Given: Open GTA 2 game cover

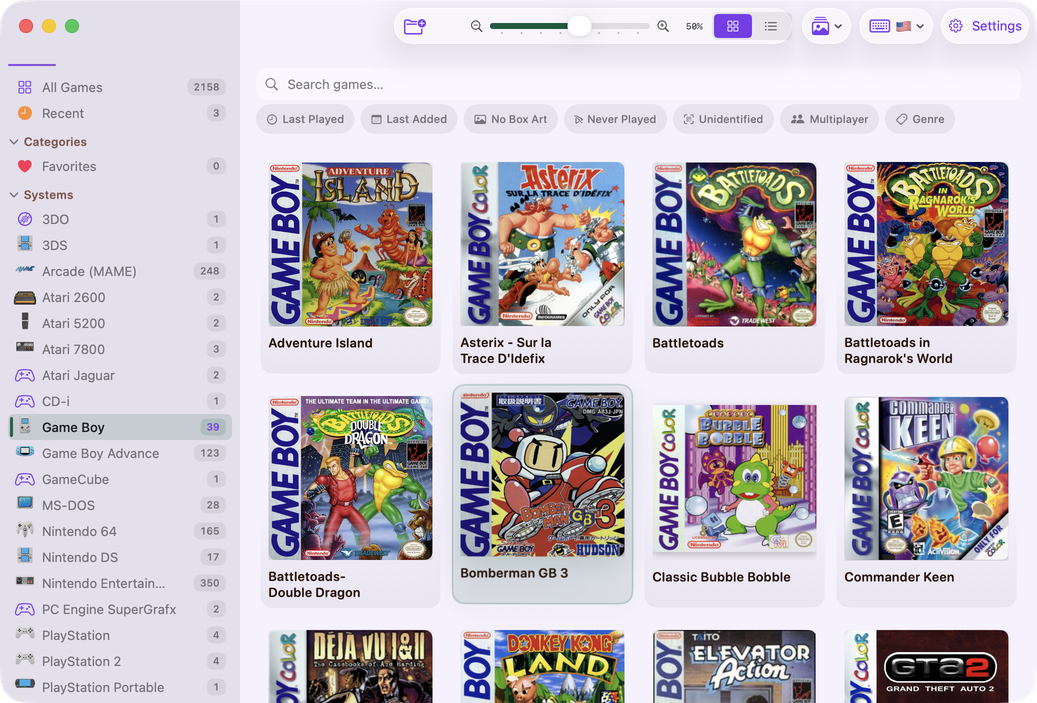Looking at the screenshot, I should coord(926,667).
